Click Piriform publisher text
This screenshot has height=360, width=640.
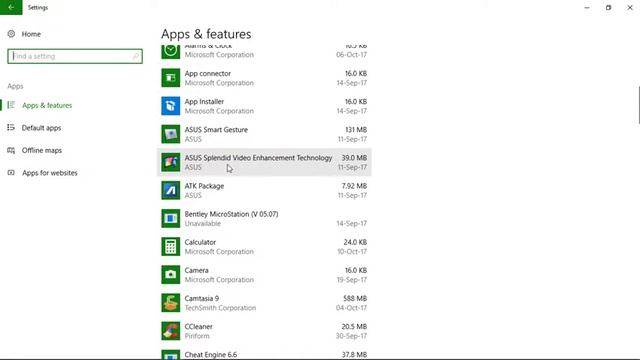pos(197,336)
